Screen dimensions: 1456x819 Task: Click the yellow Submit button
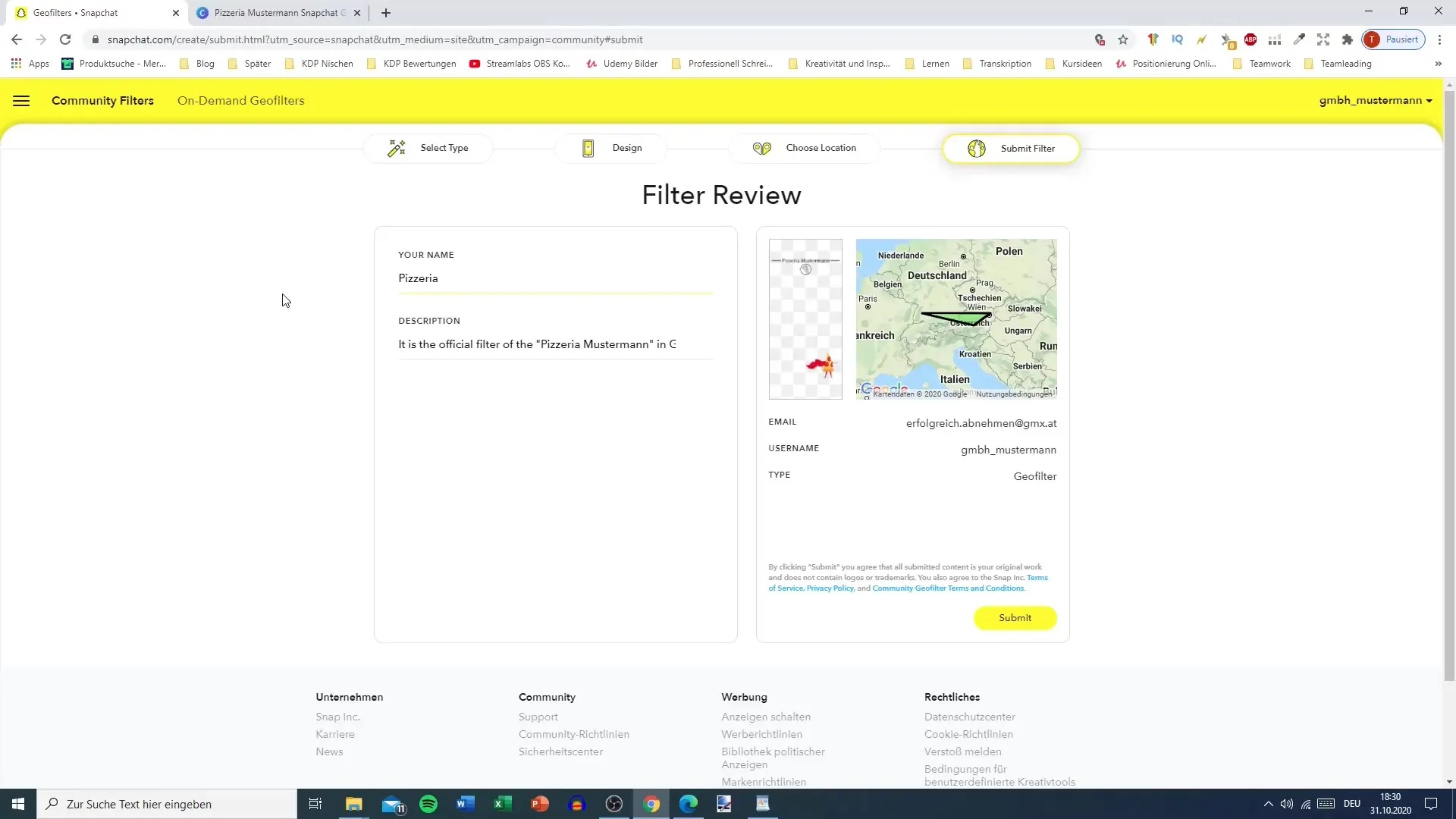point(1015,618)
